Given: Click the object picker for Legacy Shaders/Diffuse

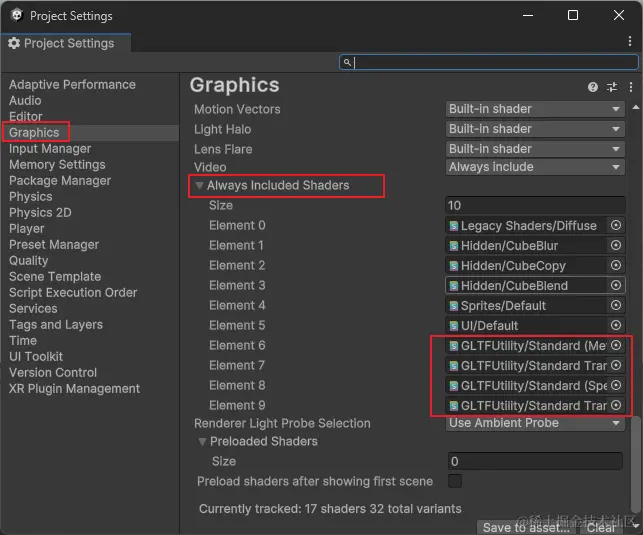Looking at the screenshot, I should tap(616, 225).
